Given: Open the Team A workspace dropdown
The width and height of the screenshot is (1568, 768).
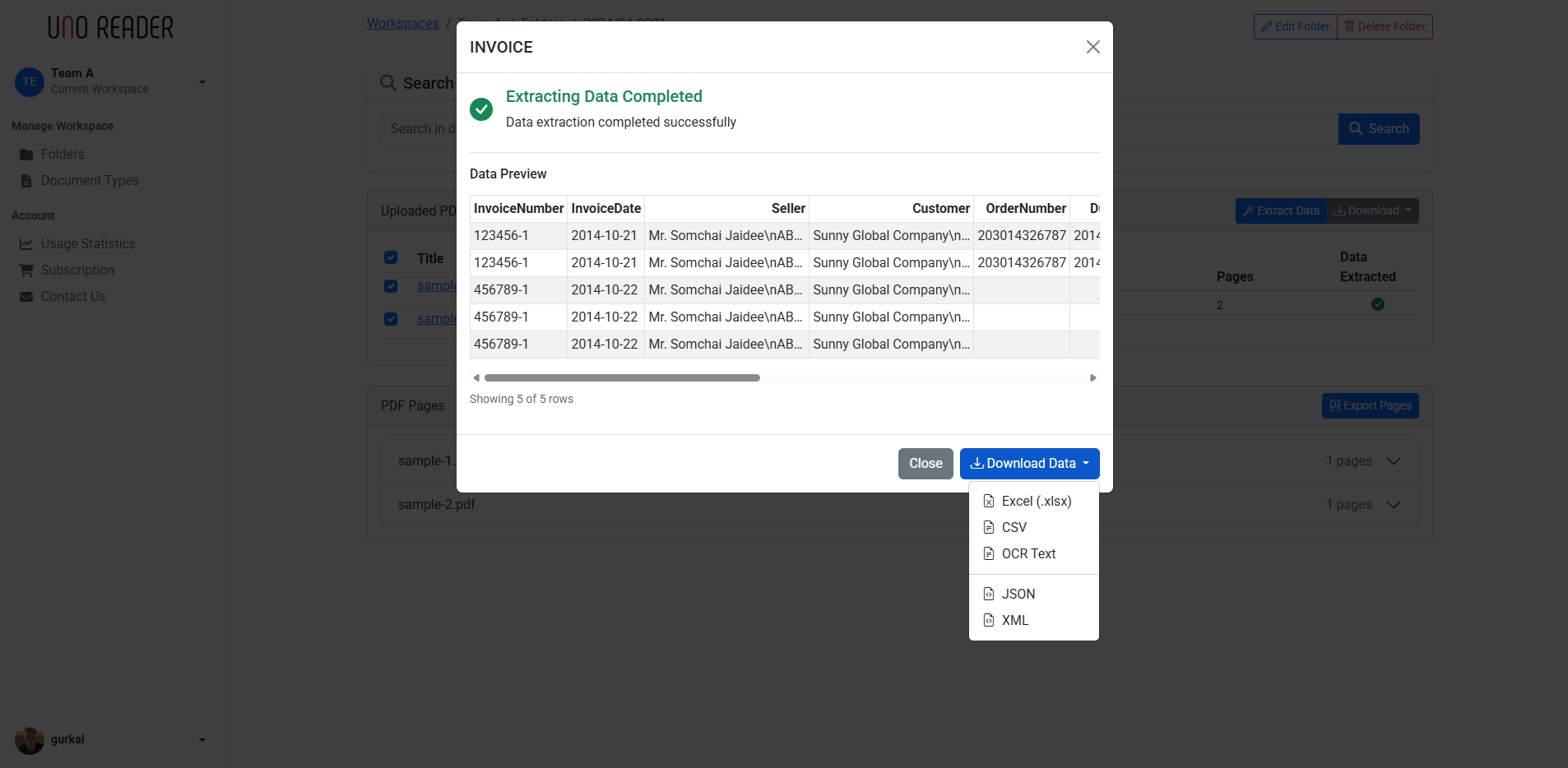Looking at the screenshot, I should pos(202,82).
